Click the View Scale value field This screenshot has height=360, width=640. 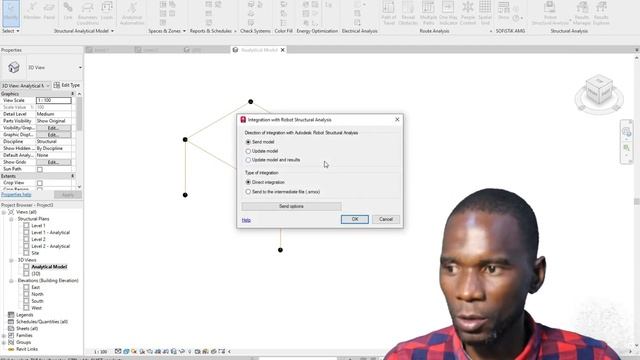click(53, 100)
